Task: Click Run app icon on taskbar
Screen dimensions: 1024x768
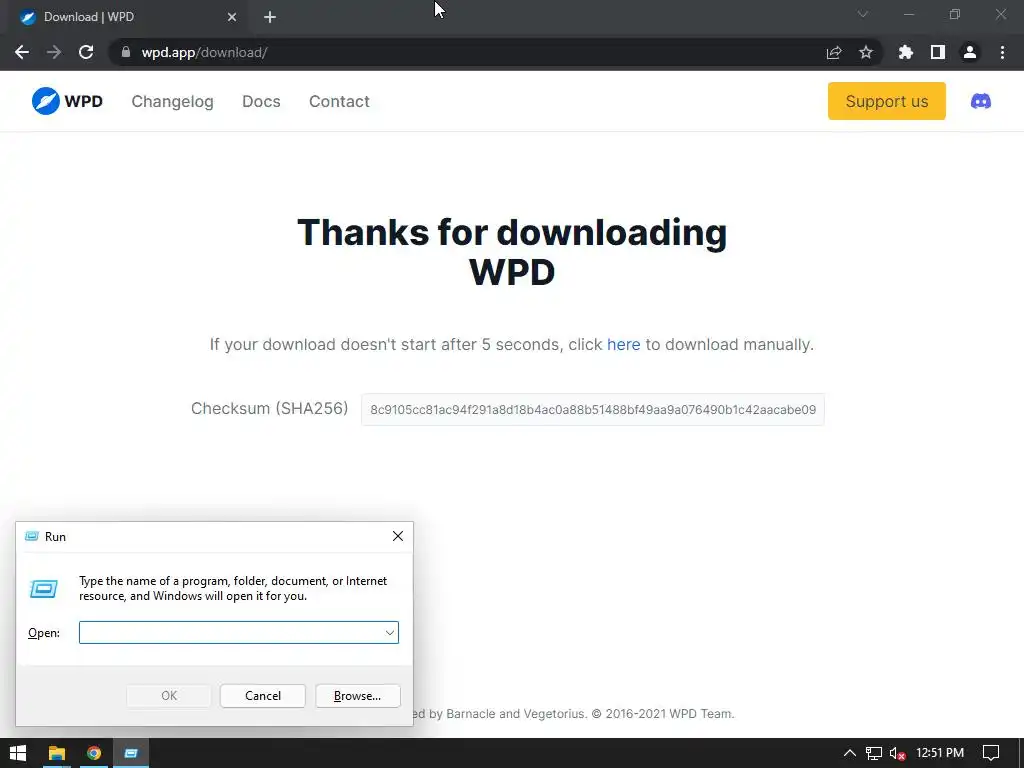Action: [131, 753]
